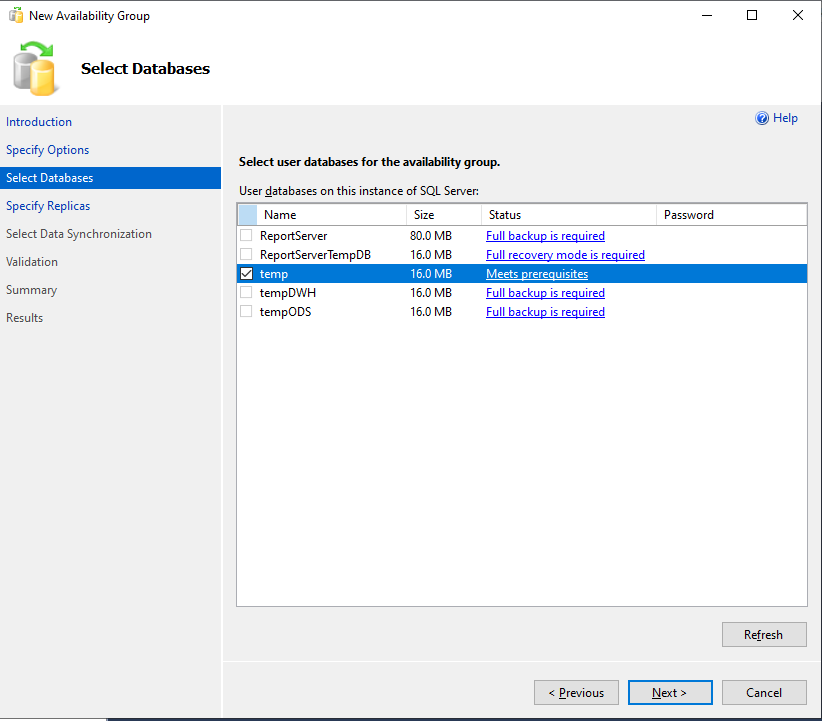Open ReportServer 'Full backup is required' link
Image resolution: width=822 pixels, height=721 pixels.
pos(545,236)
